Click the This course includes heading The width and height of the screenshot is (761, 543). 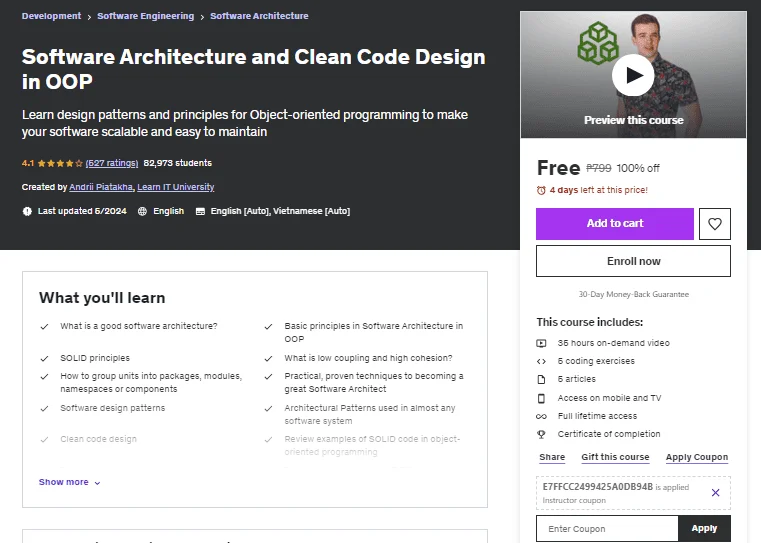coord(590,322)
